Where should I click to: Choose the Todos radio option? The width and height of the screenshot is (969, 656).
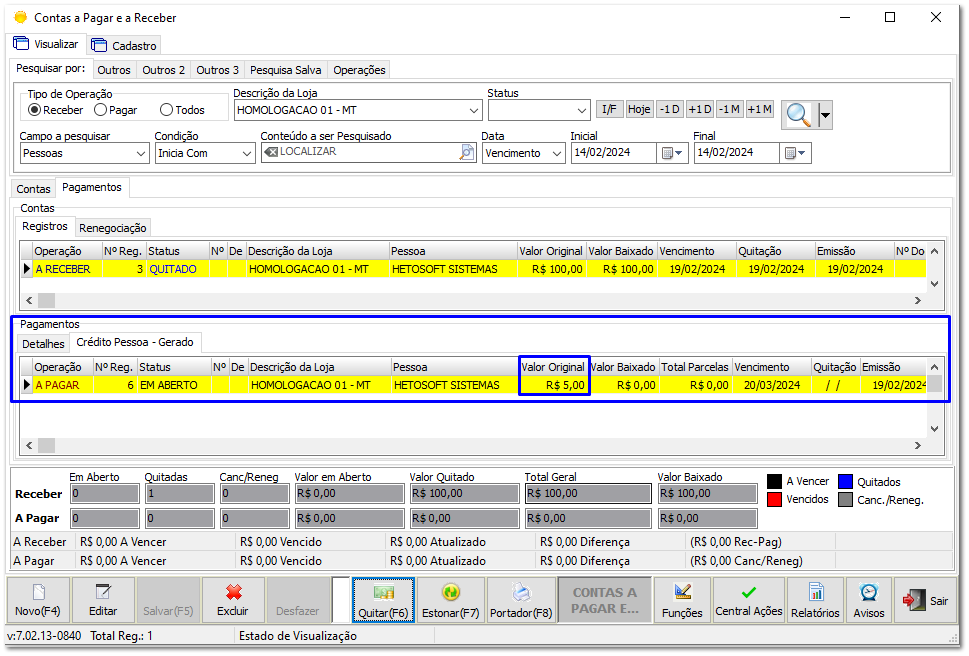(x=166, y=110)
